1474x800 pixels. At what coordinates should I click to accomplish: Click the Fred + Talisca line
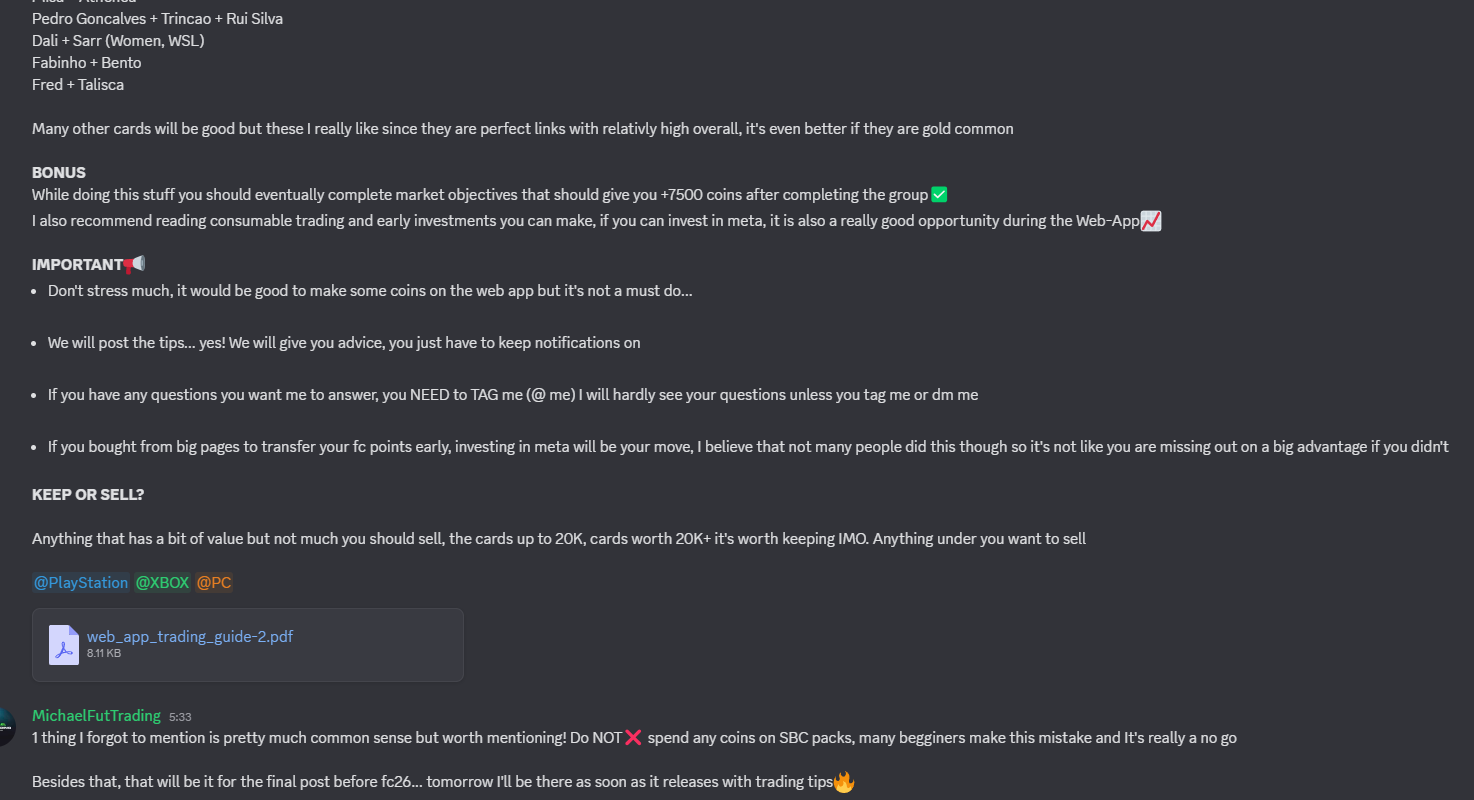tap(78, 84)
